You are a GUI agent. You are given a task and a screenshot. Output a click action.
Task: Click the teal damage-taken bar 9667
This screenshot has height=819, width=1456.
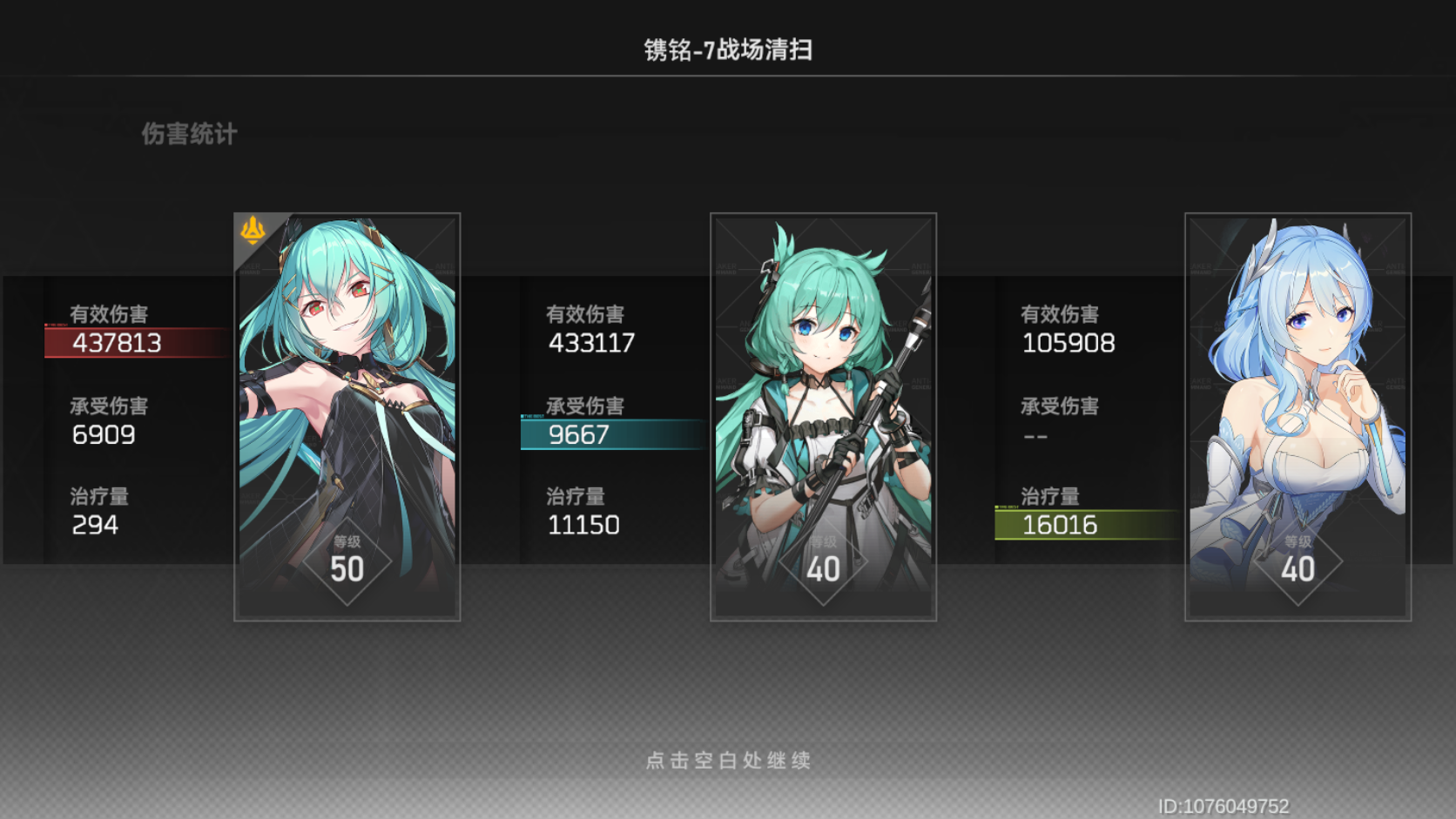[x=614, y=434]
